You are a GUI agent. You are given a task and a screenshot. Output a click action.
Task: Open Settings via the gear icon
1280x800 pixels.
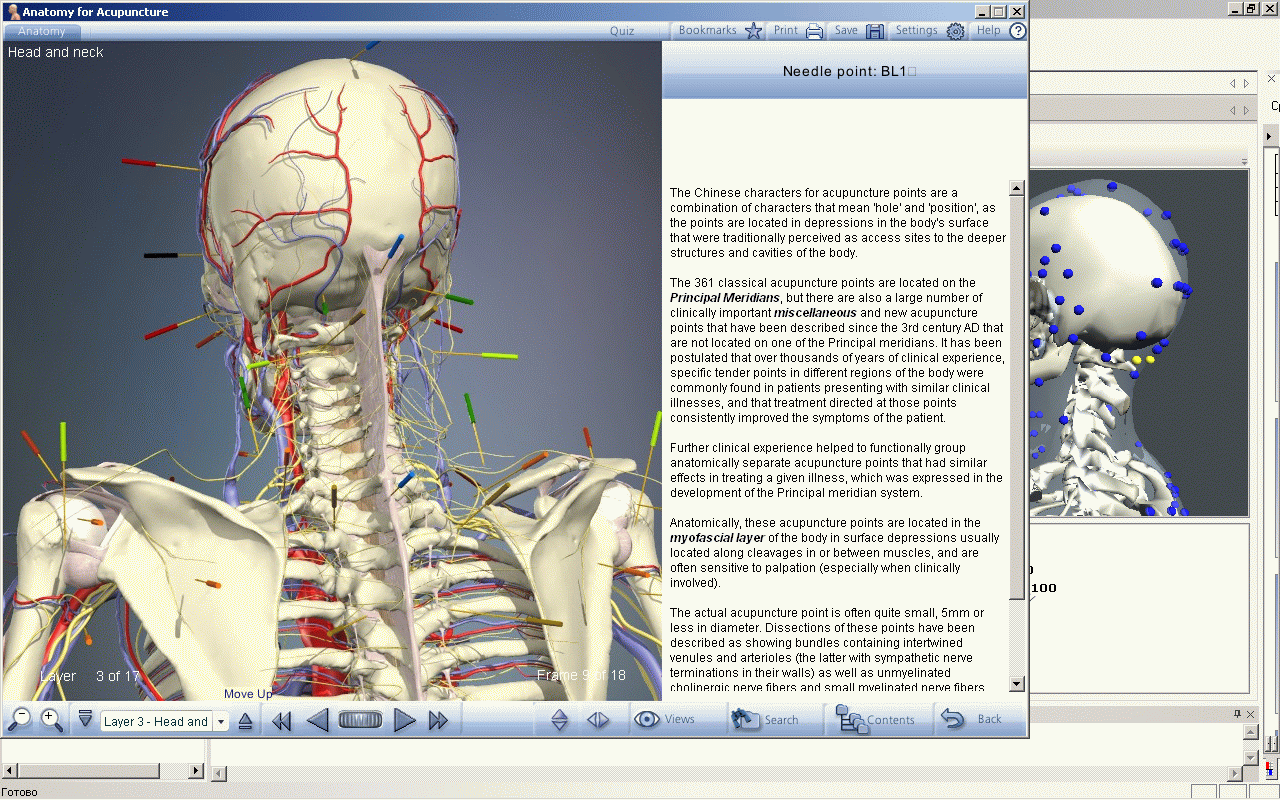pos(929,31)
